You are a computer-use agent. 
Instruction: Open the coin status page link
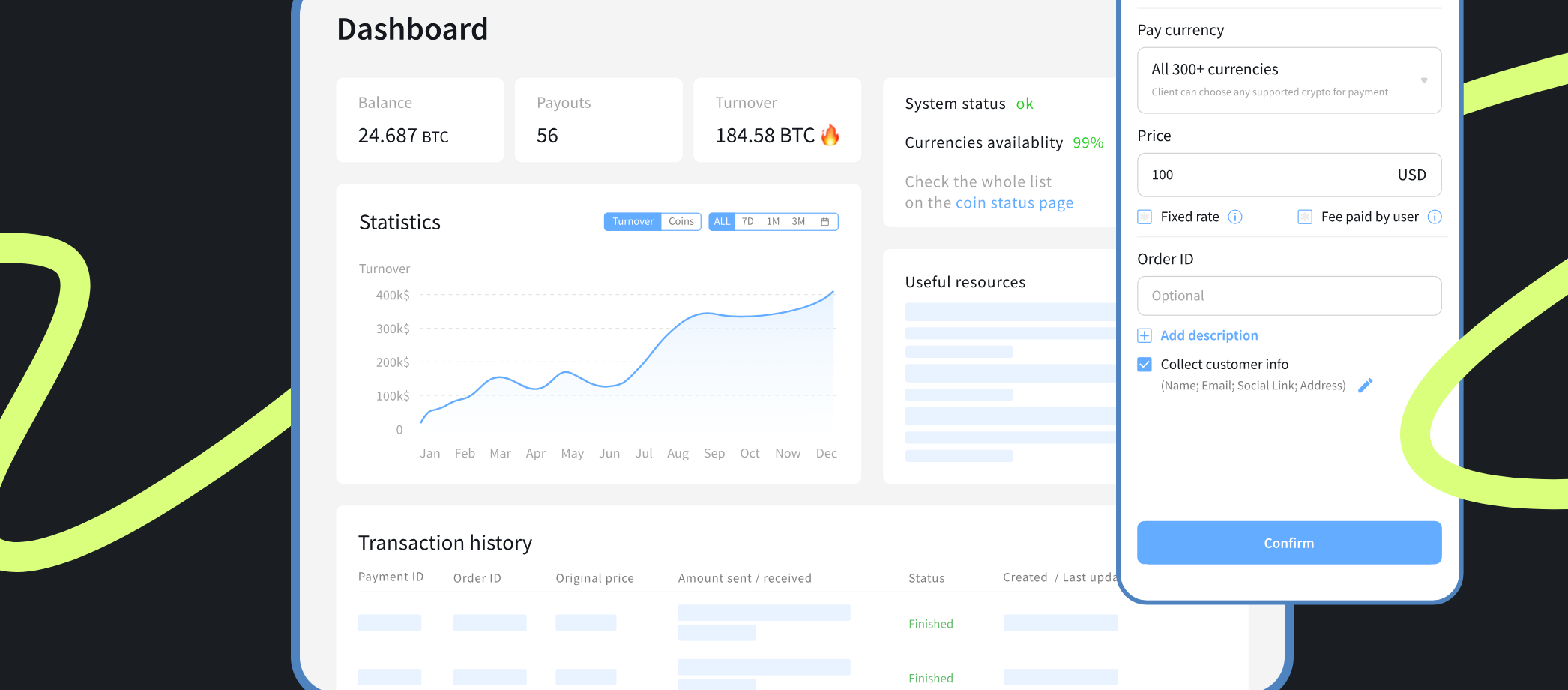pyautogui.click(x=1014, y=203)
